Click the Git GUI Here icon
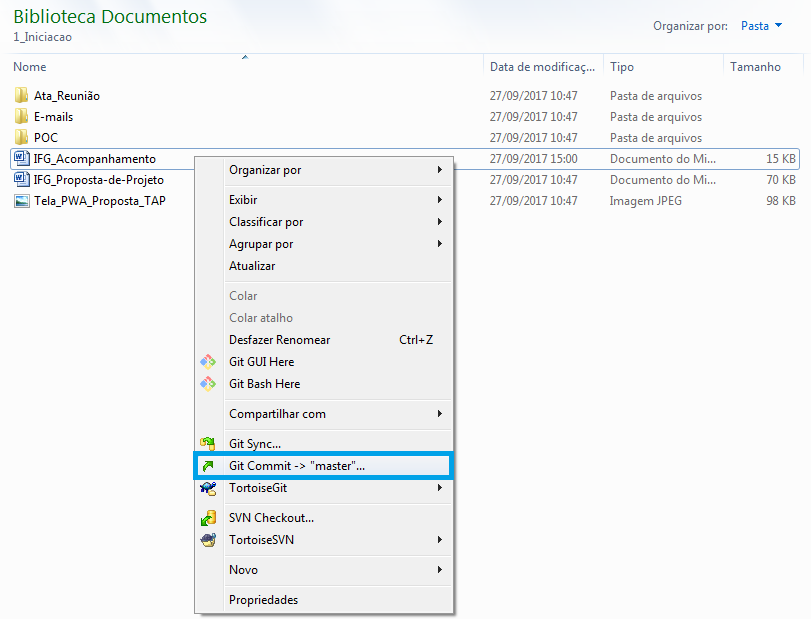Image resolution: width=811 pixels, height=619 pixels. 208,362
